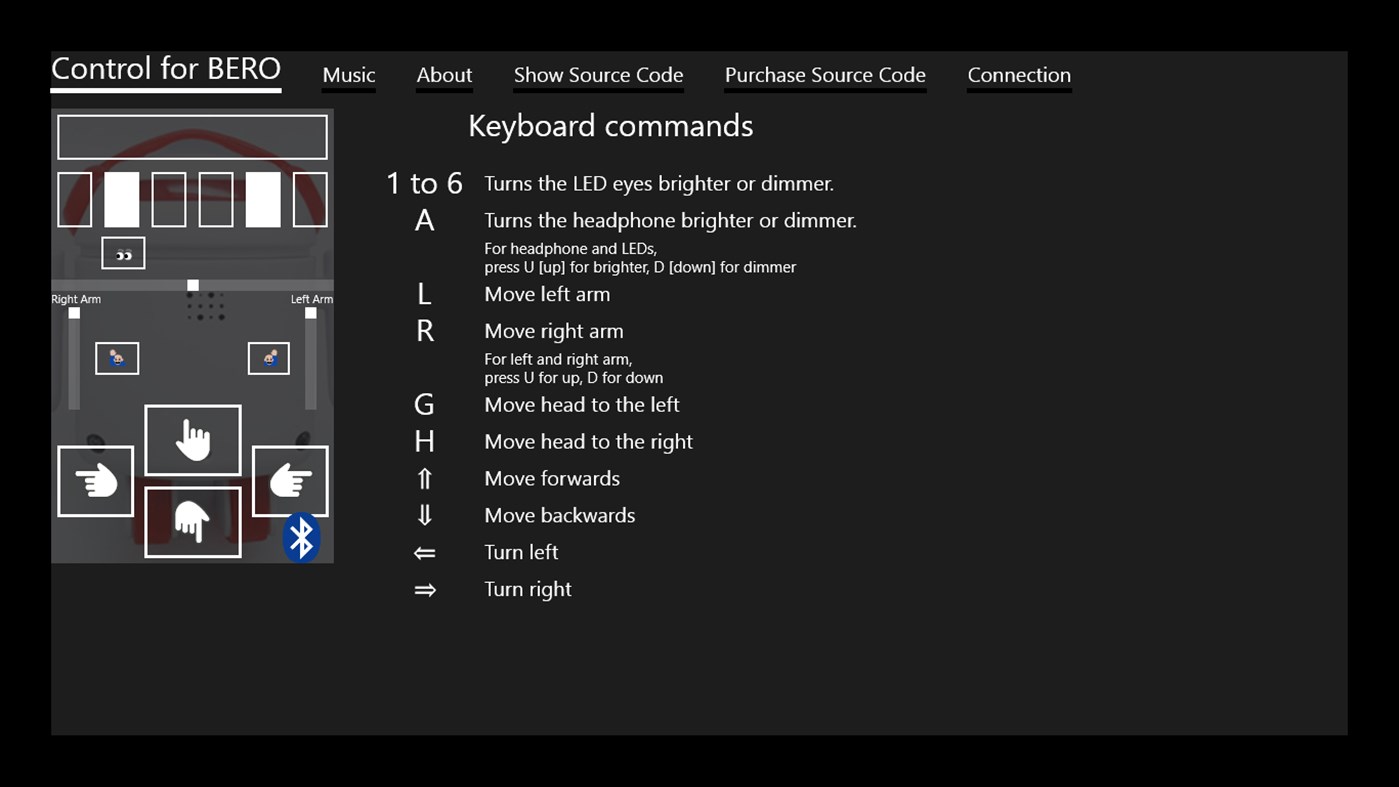
Task: Click the wide headphone box above LEDs
Action: [x=192, y=137]
